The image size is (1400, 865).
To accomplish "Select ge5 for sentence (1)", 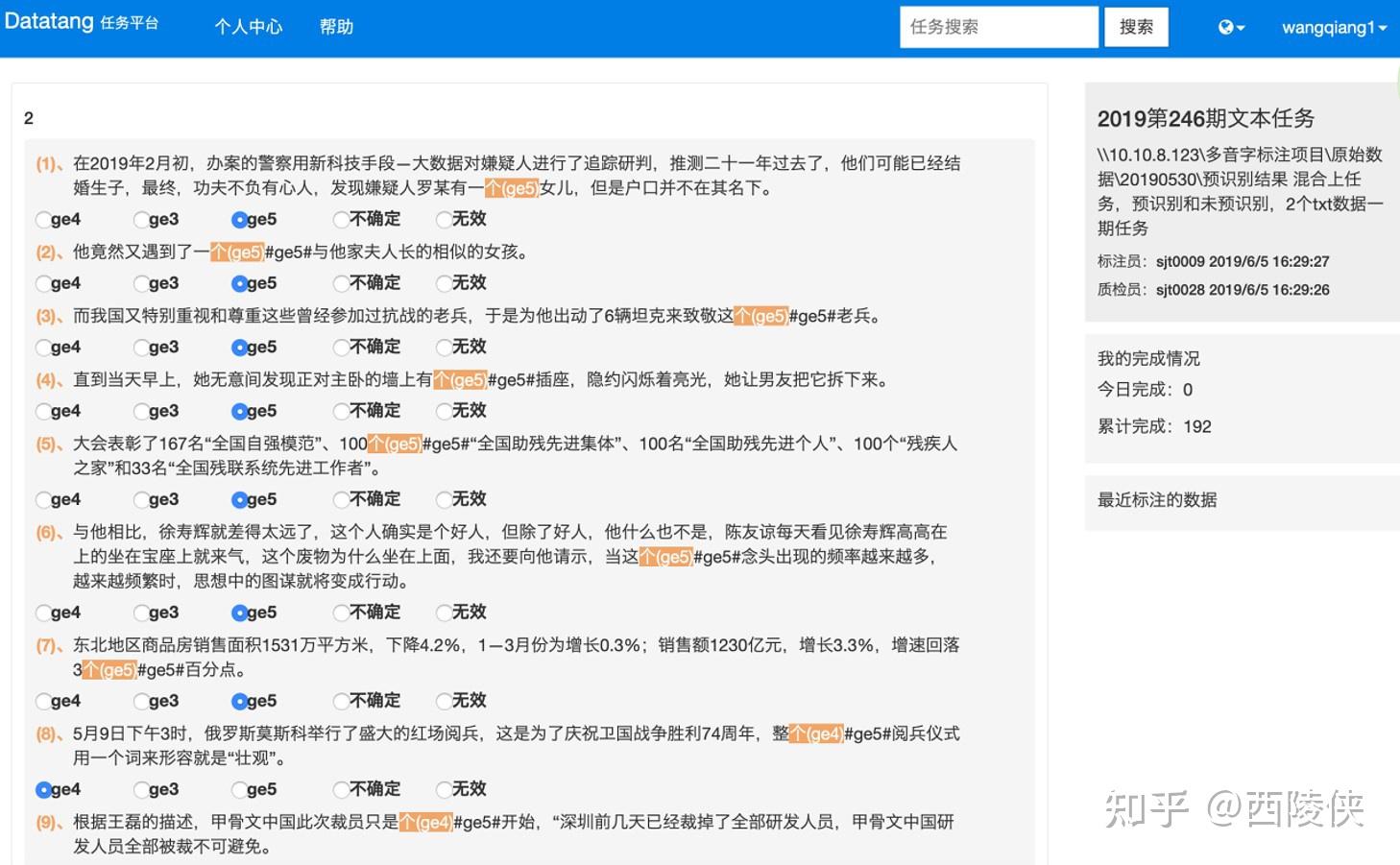I will 239,220.
